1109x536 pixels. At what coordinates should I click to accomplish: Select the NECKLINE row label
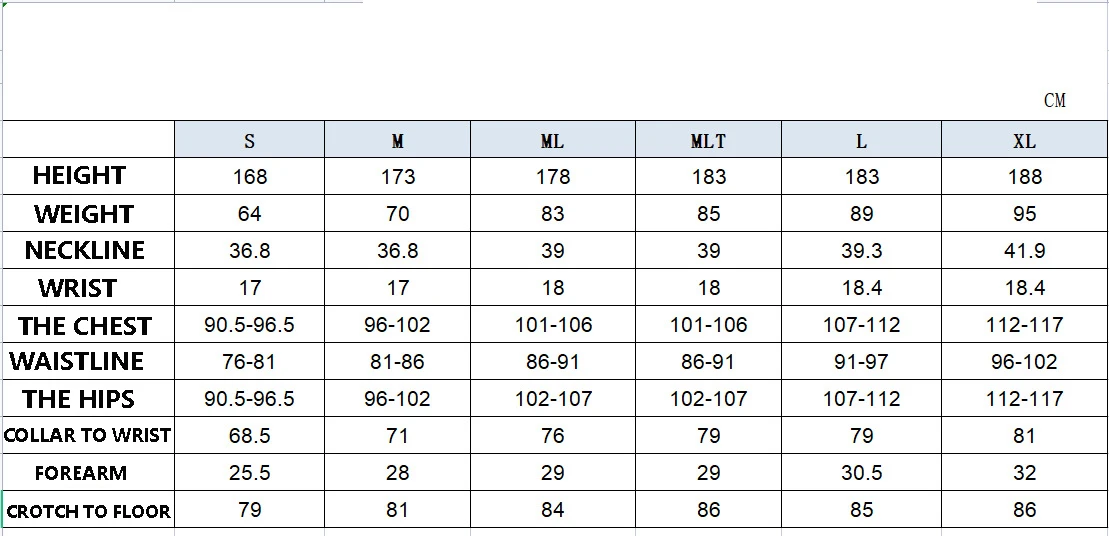click(85, 250)
